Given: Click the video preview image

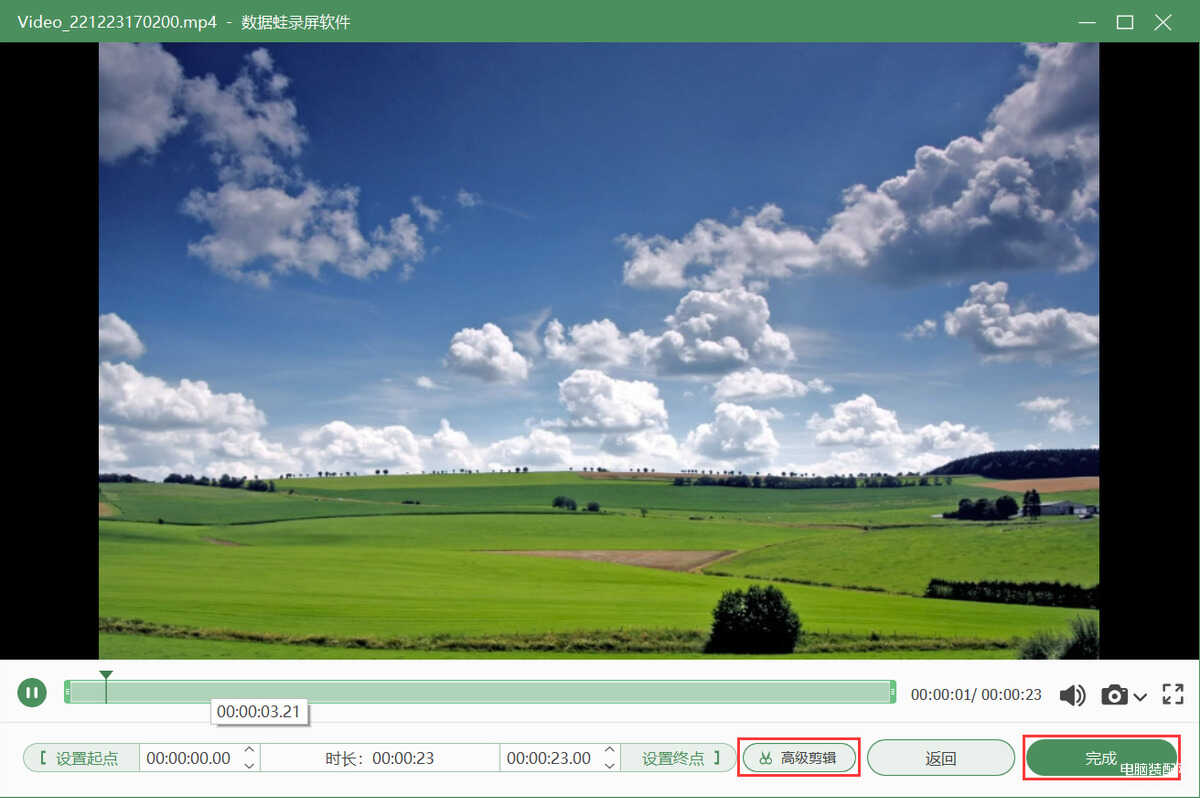Looking at the screenshot, I should tap(599, 350).
